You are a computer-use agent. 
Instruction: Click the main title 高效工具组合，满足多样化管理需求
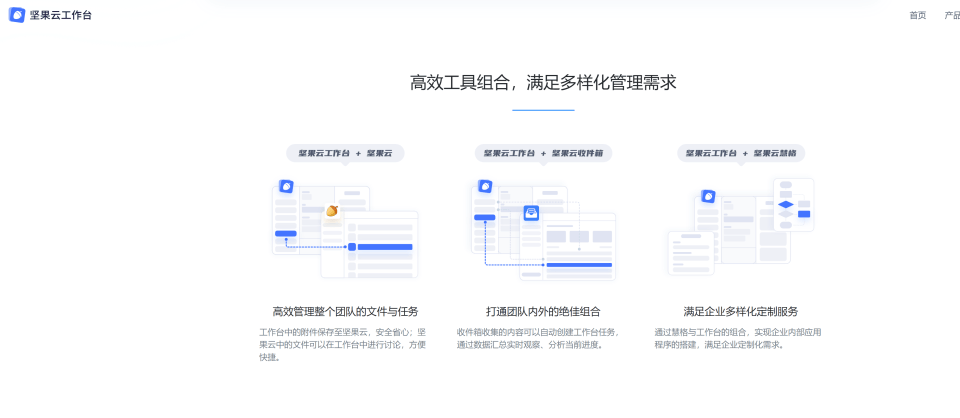click(x=543, y=82)
